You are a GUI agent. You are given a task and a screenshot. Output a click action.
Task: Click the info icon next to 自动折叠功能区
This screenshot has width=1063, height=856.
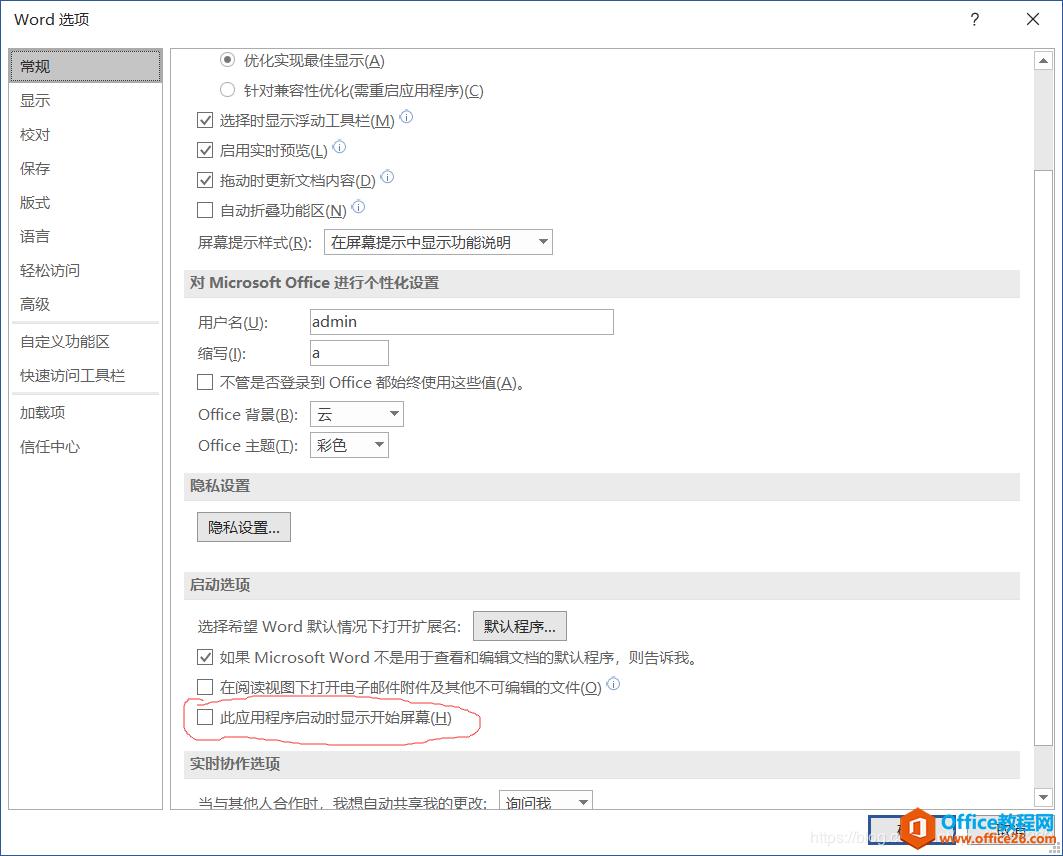[357, 208]
